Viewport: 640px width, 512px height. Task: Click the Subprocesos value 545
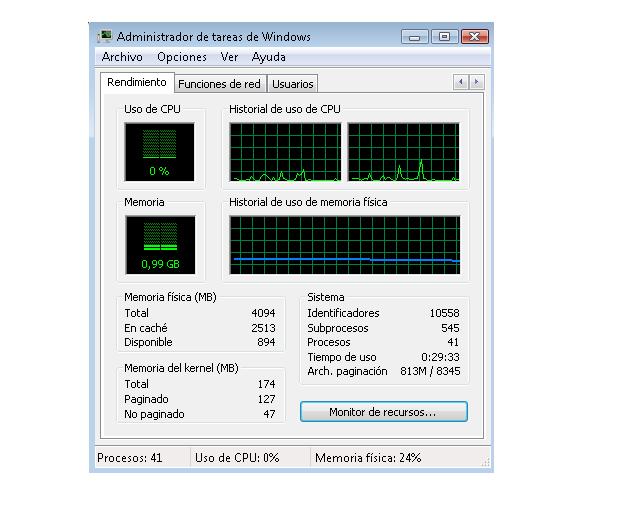(450, 328)
